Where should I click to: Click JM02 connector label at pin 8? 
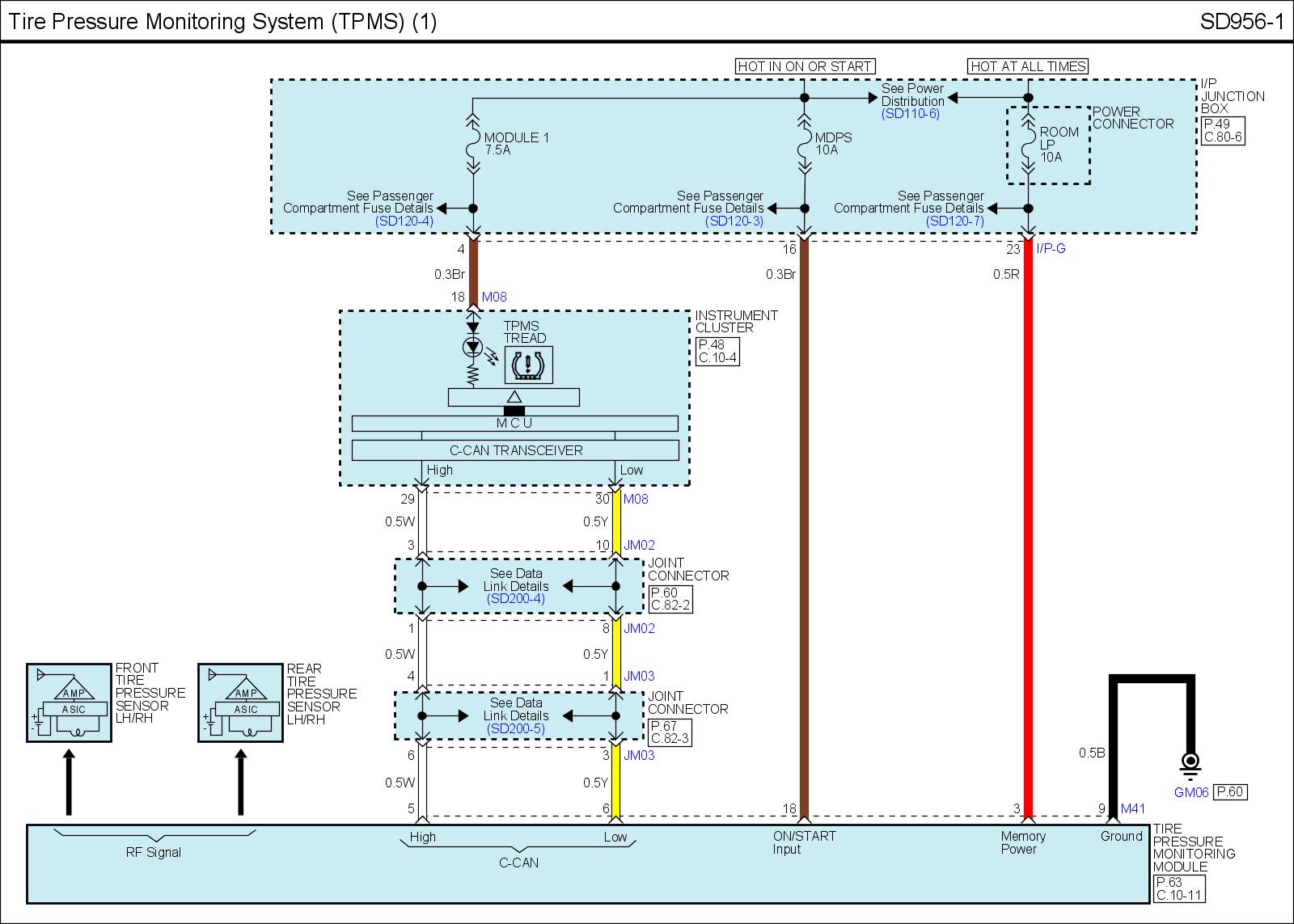(x=639, y=628)
